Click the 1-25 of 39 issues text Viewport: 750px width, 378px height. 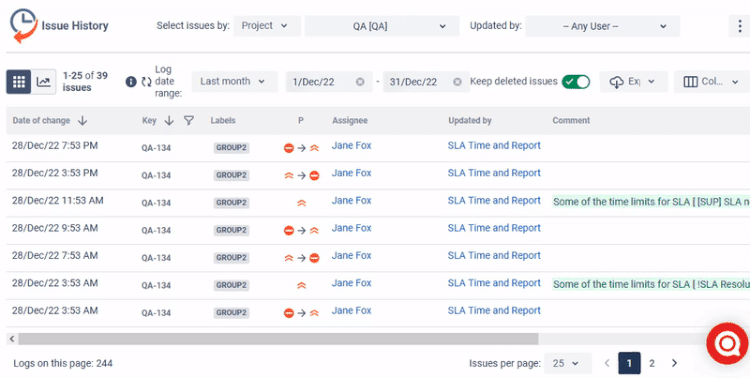point(85,82)
